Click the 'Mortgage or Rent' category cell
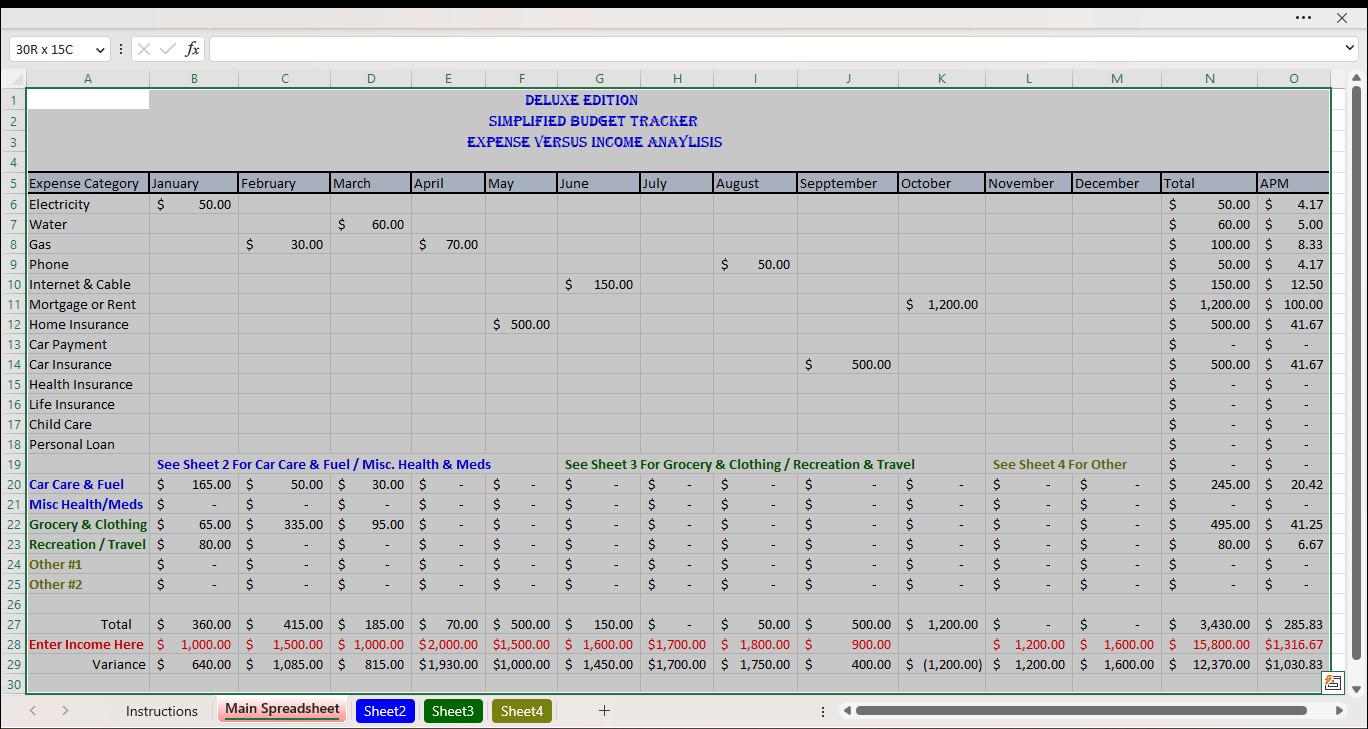Image resolution: width=1368 pixels, height=729 pixels. coord(88,304)
